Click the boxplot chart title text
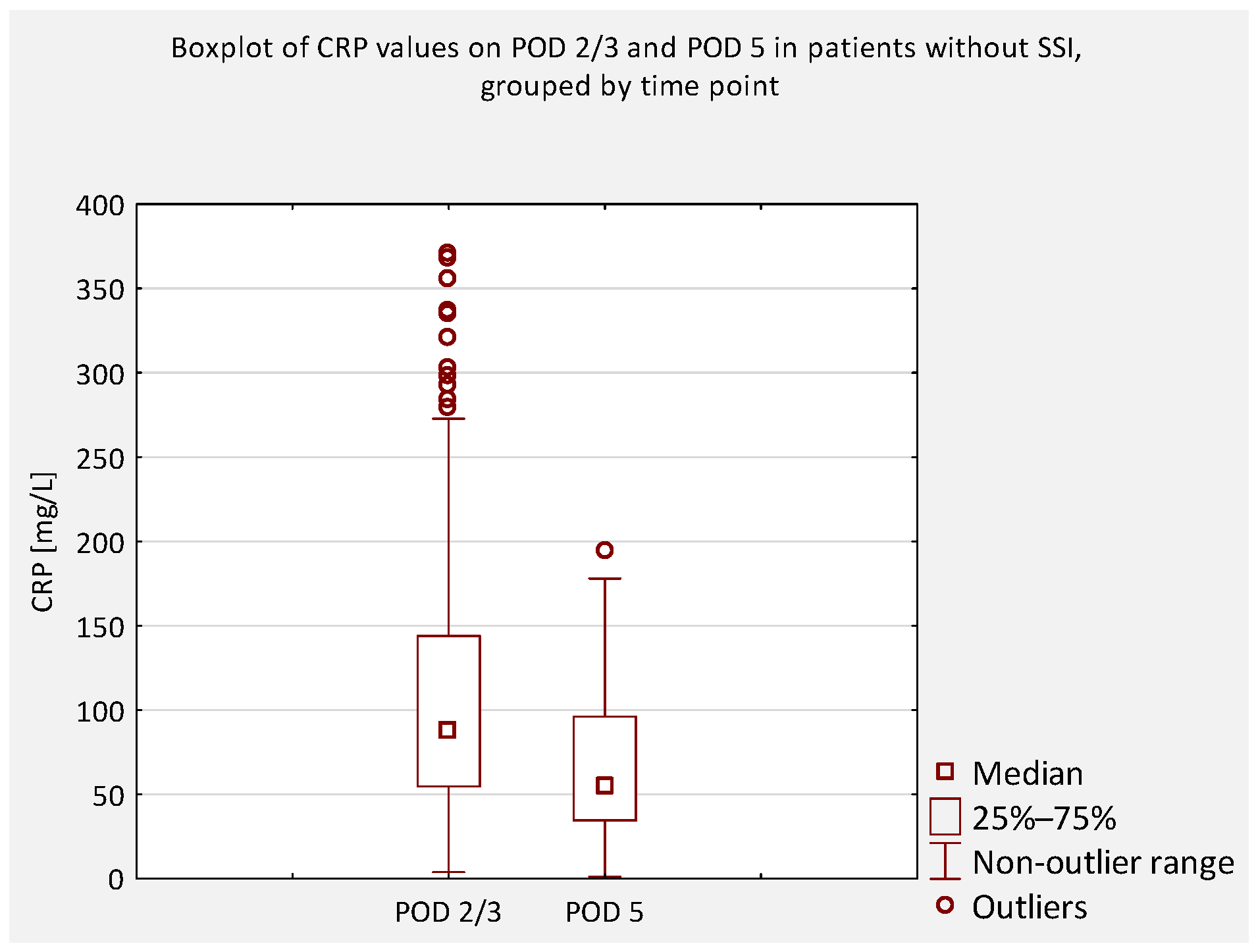The image size is (1256, 952). 627,66
